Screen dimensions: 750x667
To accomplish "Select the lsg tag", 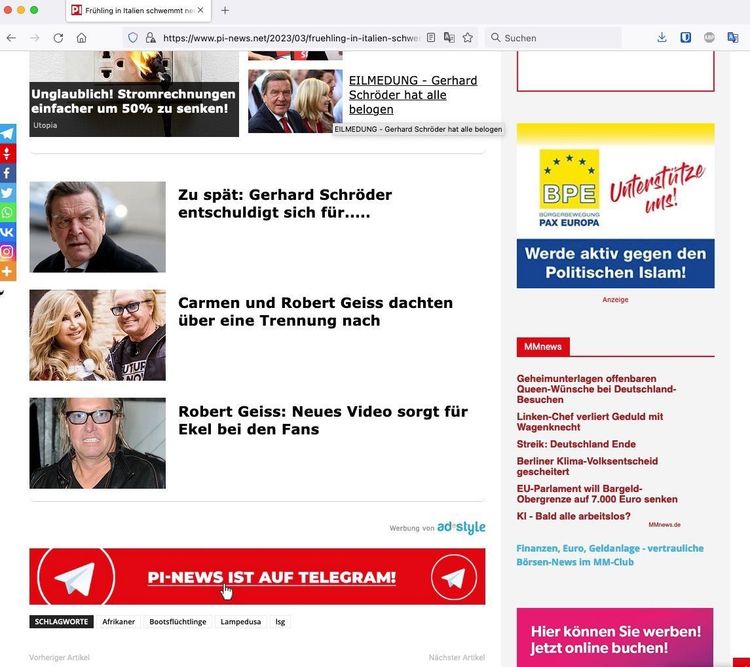I will (280, 622).
